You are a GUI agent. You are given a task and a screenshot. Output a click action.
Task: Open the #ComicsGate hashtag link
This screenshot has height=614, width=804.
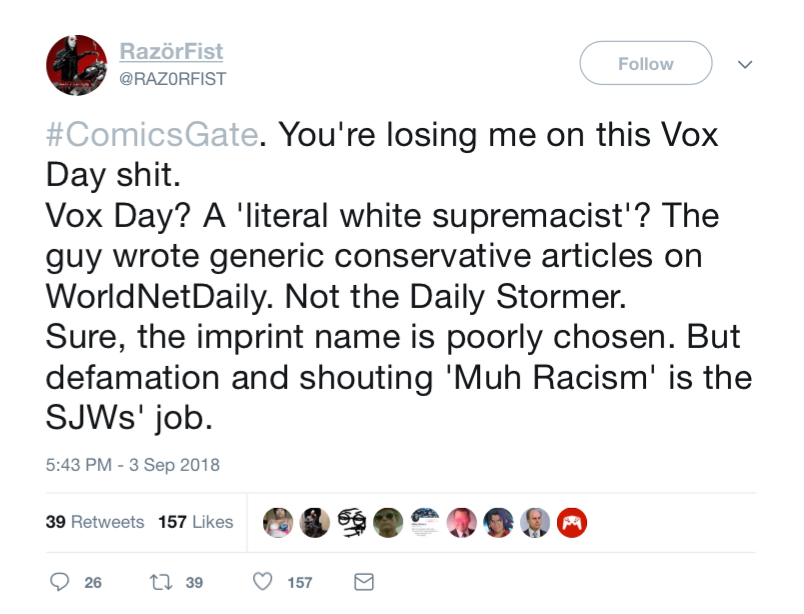pyautogui.click(x=152, y=134)
